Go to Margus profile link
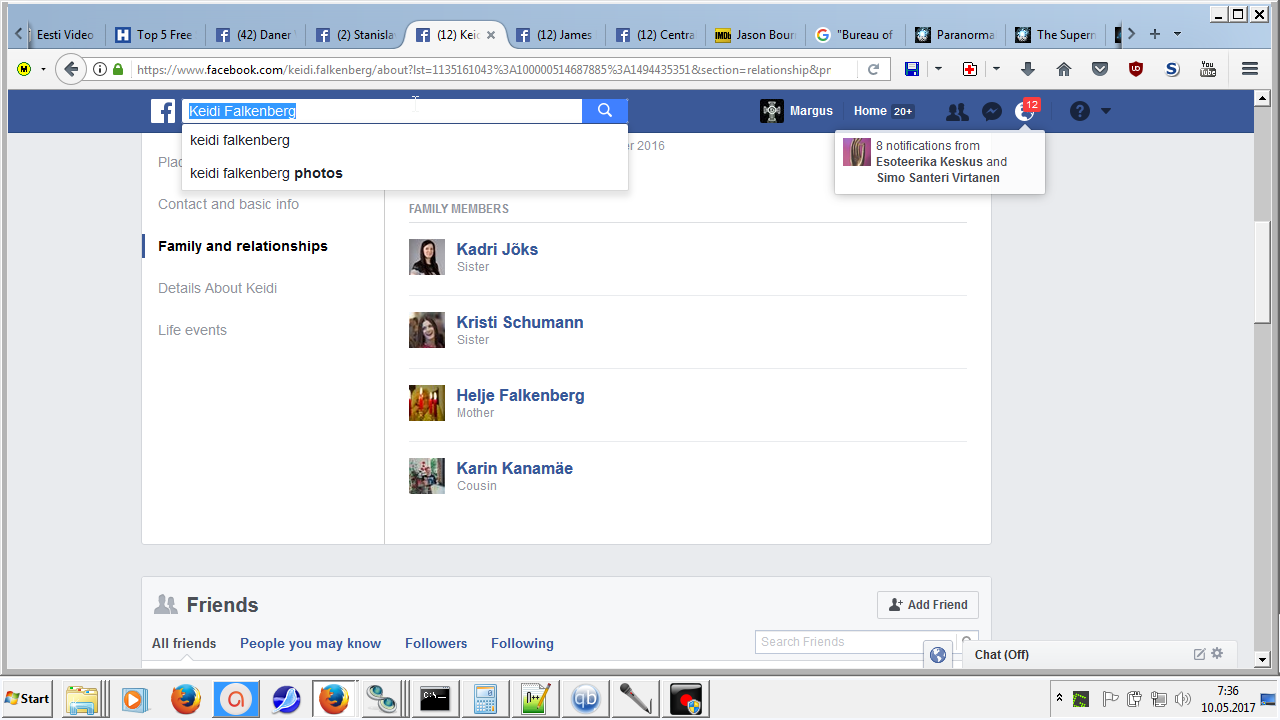 [811, 111]
